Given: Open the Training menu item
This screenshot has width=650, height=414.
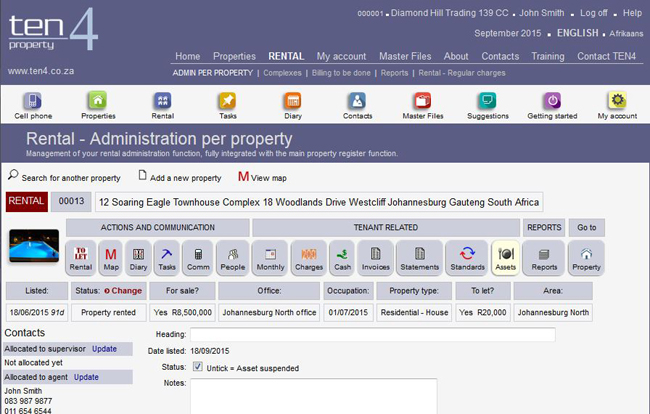Looking at the screenshot, I should click(x=548, y=56).
